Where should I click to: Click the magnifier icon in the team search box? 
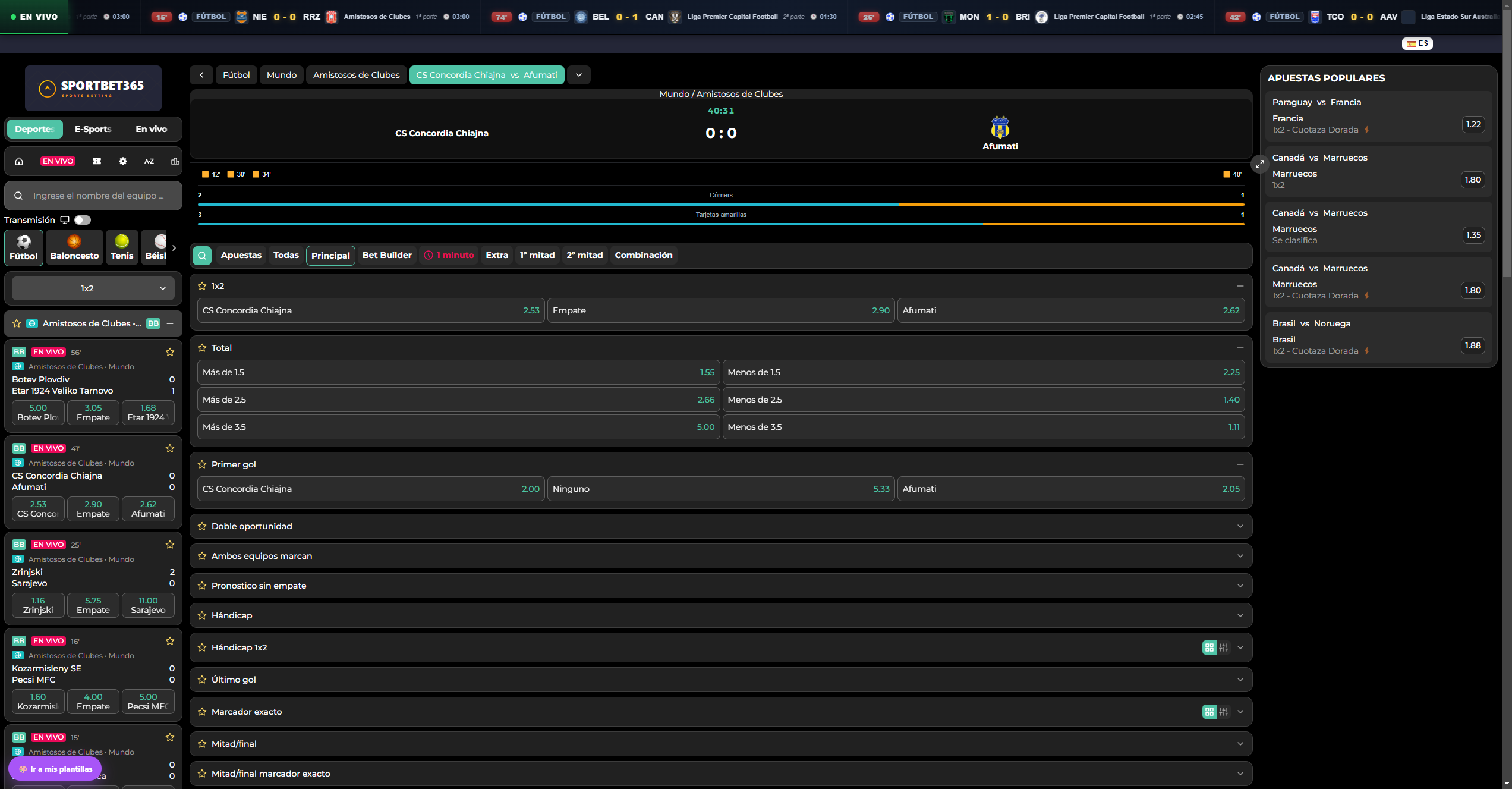point(18,196)
